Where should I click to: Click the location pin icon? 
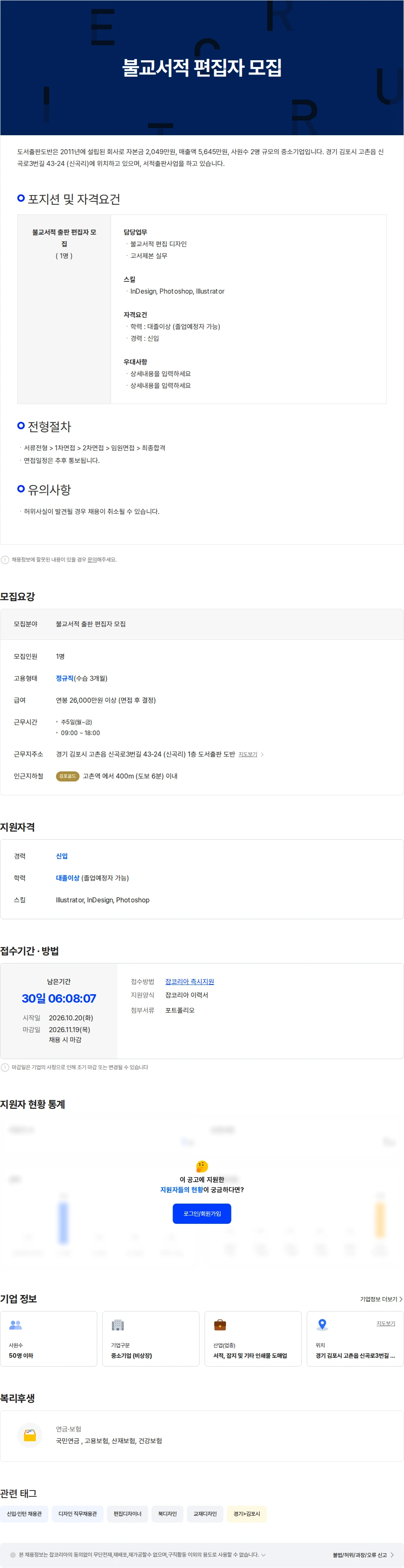[322, 1325]
